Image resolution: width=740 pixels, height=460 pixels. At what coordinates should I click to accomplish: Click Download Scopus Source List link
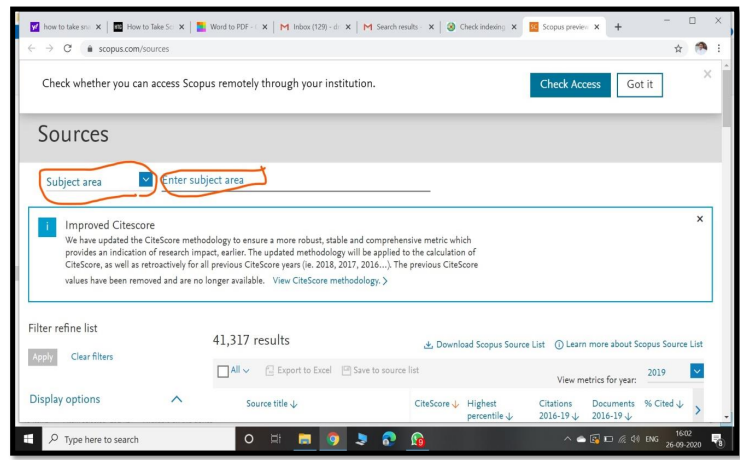(x=484, y=344)
